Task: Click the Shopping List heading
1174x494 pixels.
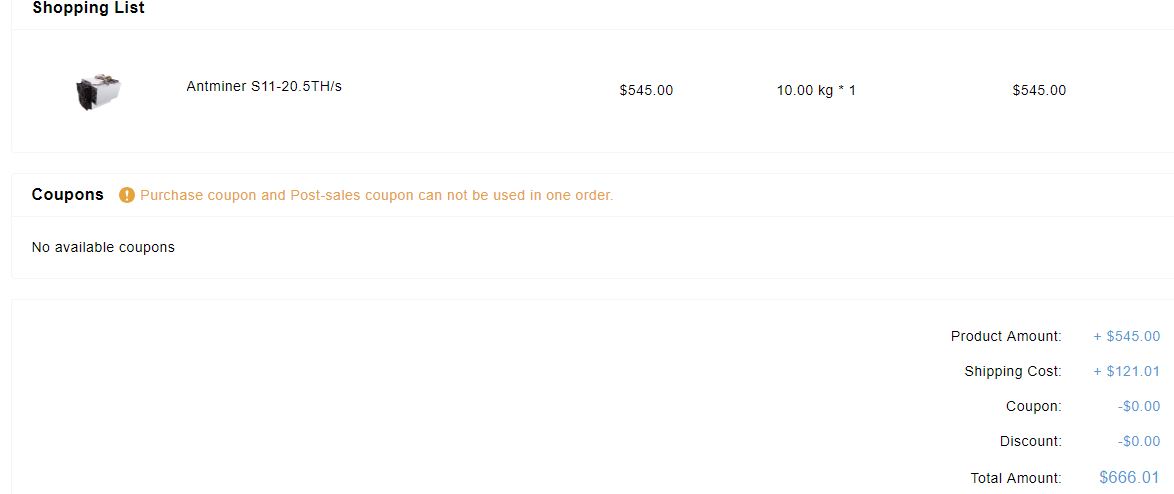Action: tap(88, 8)
